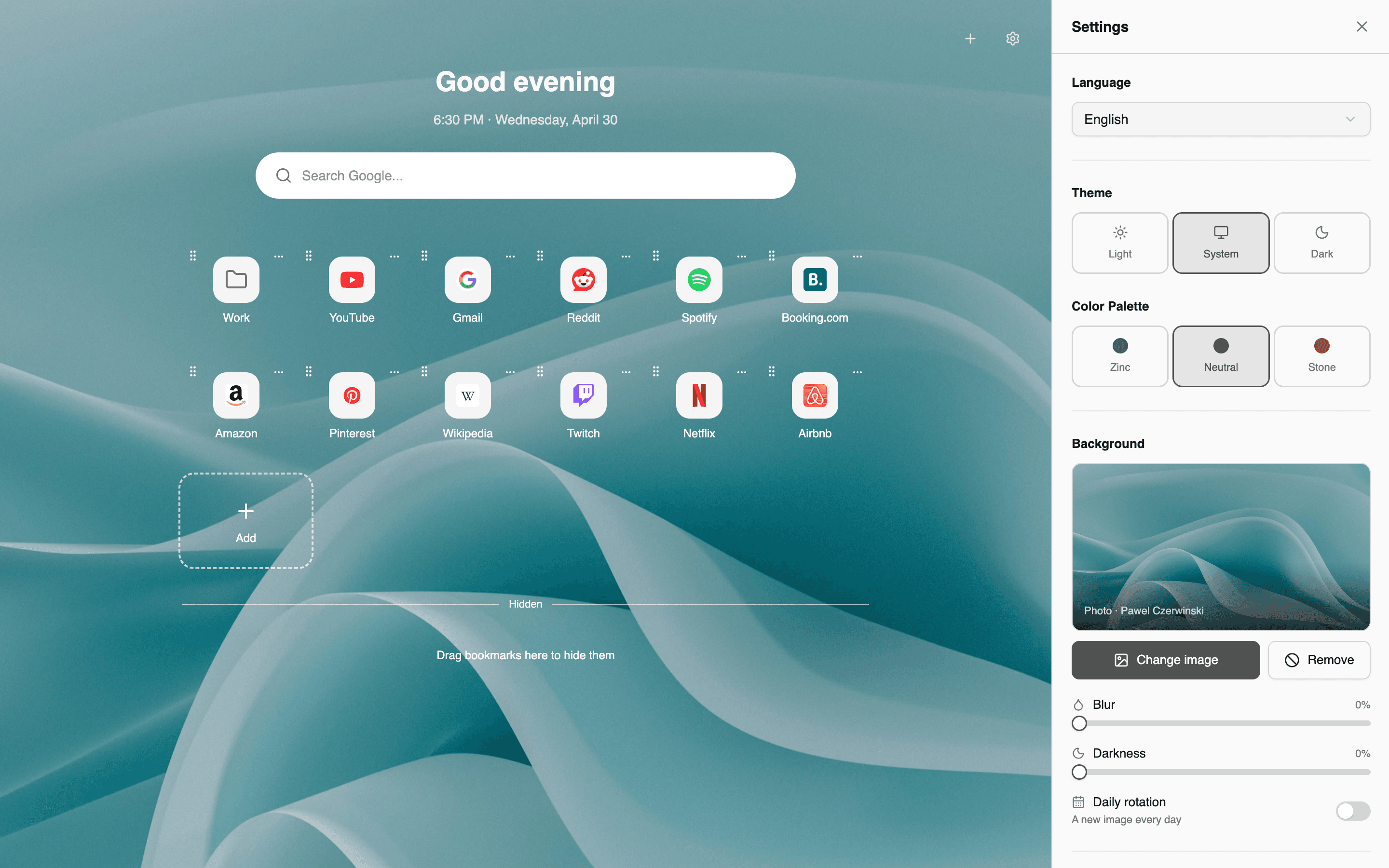Click the drag handle beside Wikipedia
The image size is (1389, 868).
click(424, 371)
